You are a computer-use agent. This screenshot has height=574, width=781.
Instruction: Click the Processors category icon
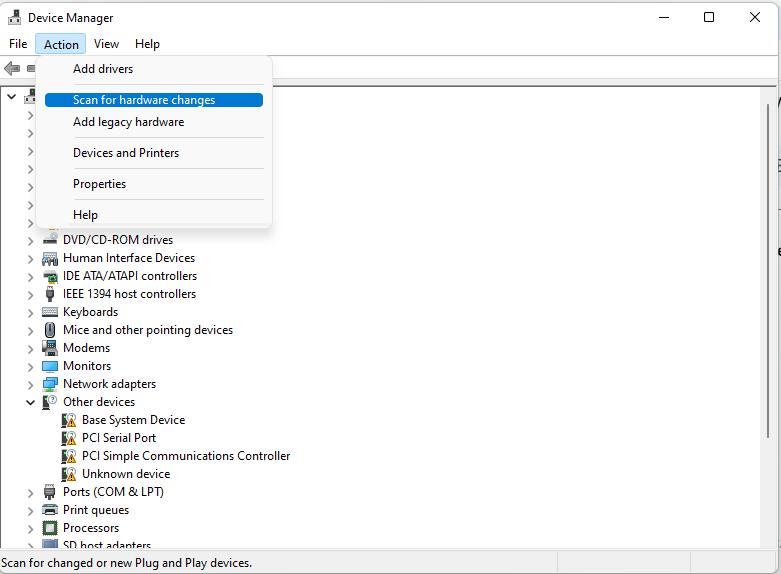coord(50,528)
